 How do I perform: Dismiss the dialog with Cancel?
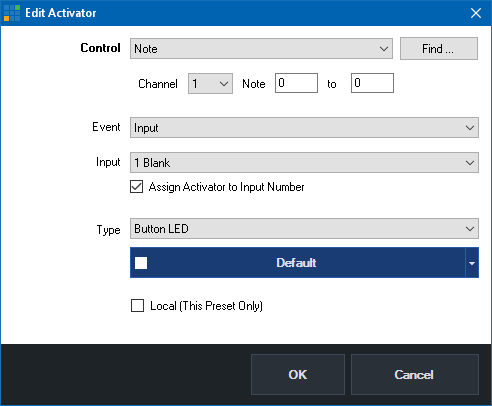[415, 375]
